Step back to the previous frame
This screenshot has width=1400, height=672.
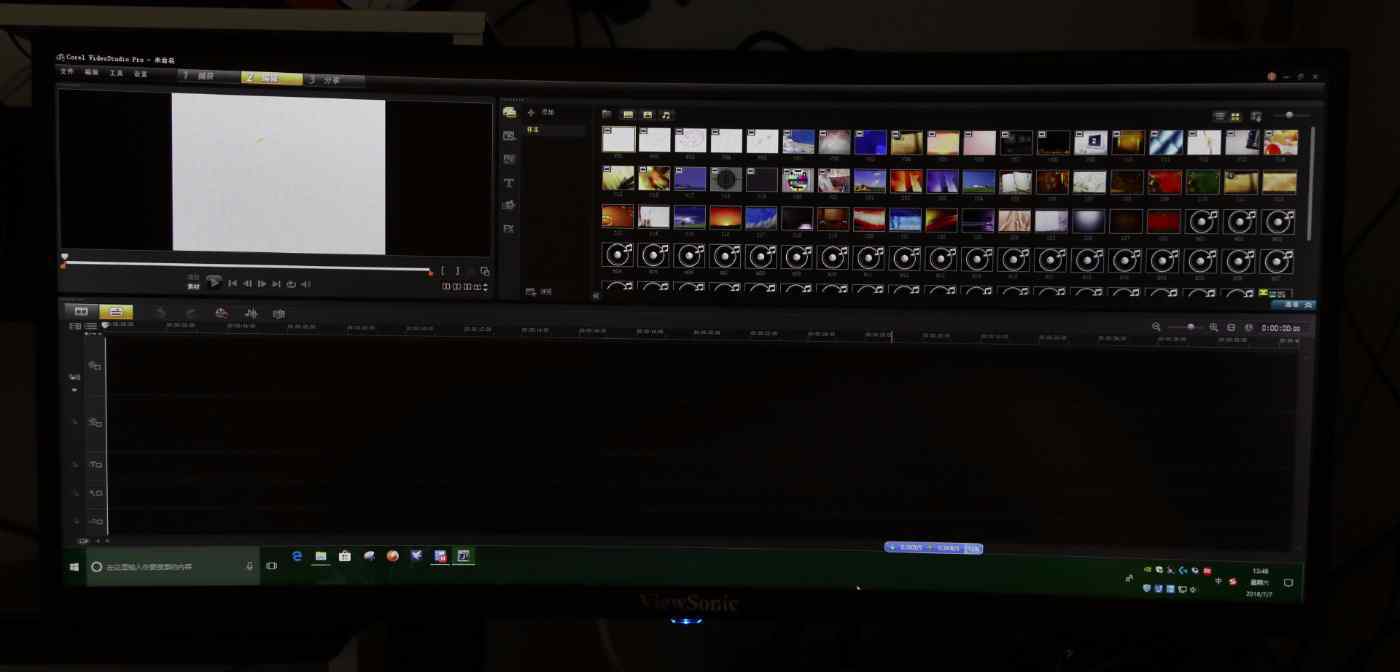coord(247,284)
